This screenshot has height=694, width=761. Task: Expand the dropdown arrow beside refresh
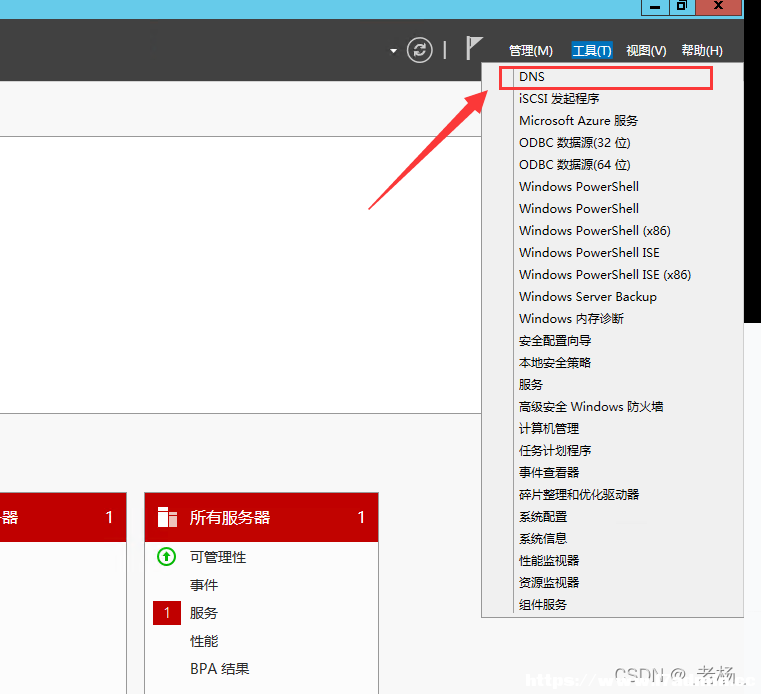(393, 50)
